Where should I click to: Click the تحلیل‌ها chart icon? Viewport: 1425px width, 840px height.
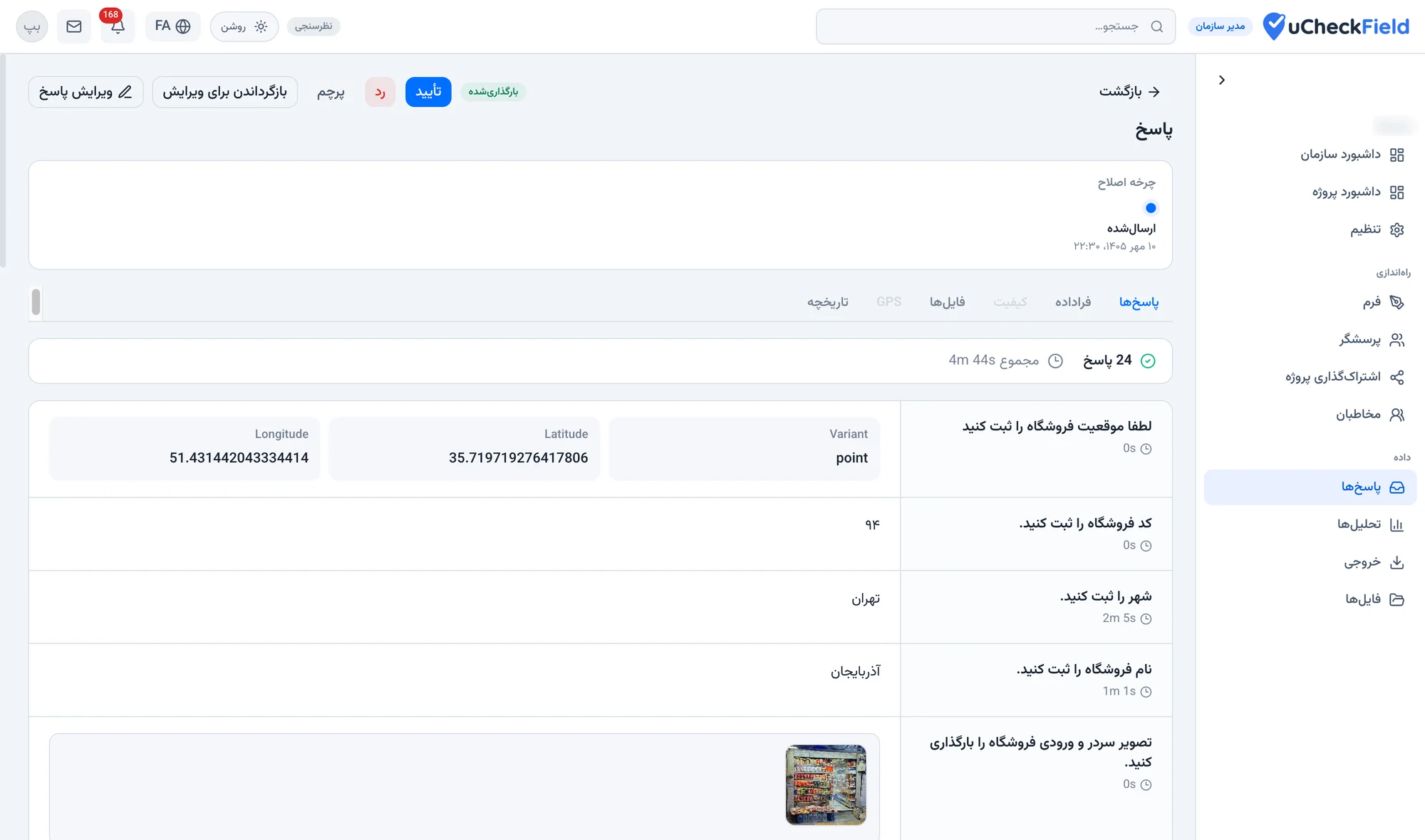(x=1396, y=525)
